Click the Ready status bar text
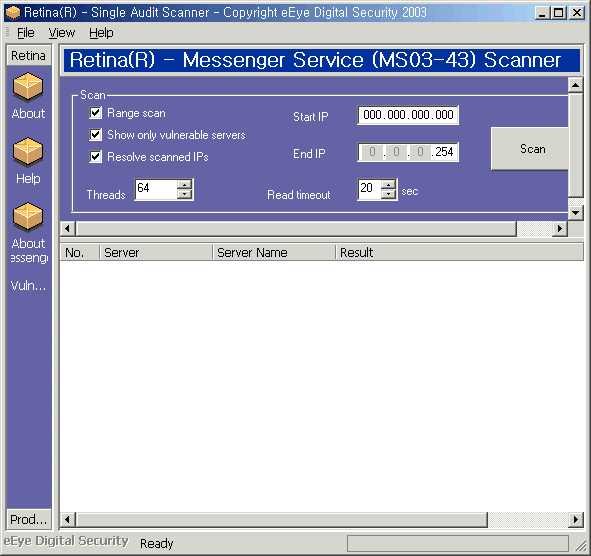This screenshot has width=591, height=556. pyautogui.click(x=156, y=543)
